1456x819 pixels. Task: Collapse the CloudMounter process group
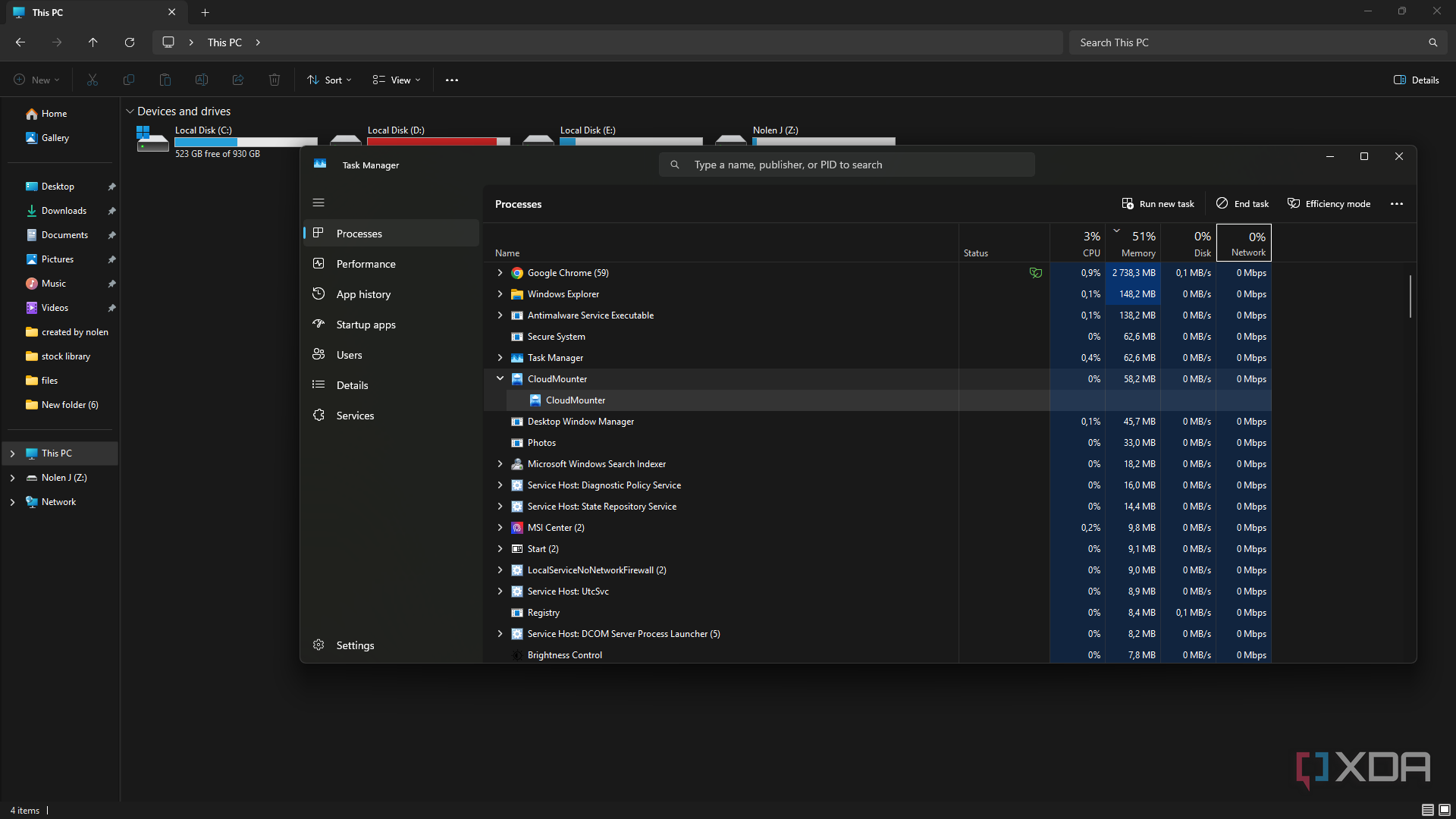tap(500, 378)
